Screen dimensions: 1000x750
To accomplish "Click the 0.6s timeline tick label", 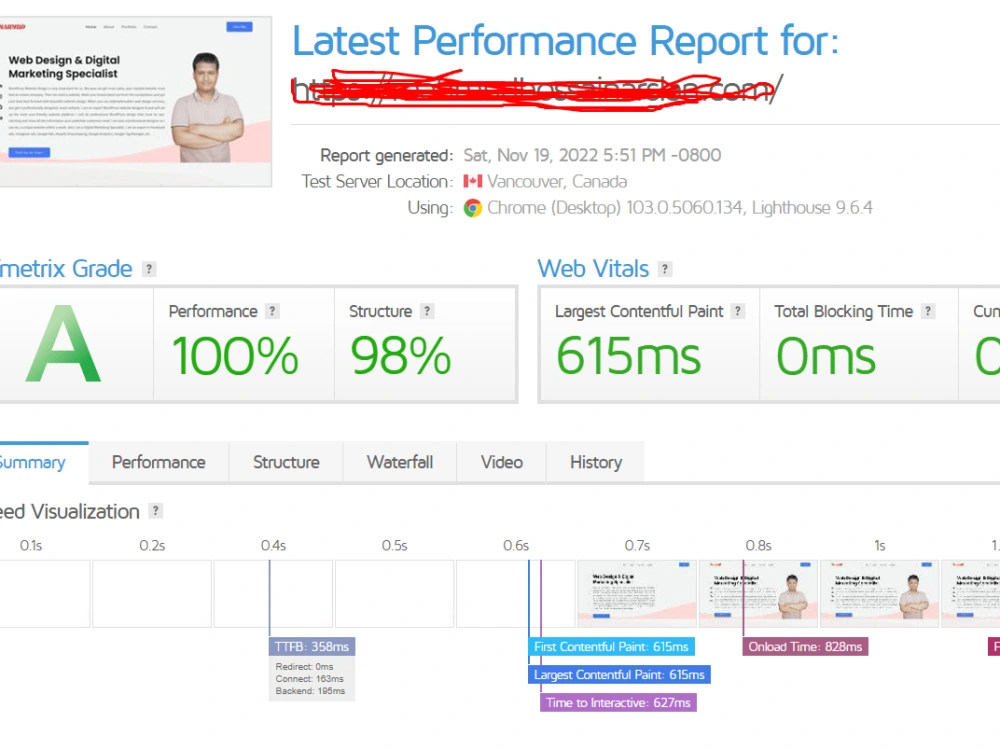I will click(515, 546).
